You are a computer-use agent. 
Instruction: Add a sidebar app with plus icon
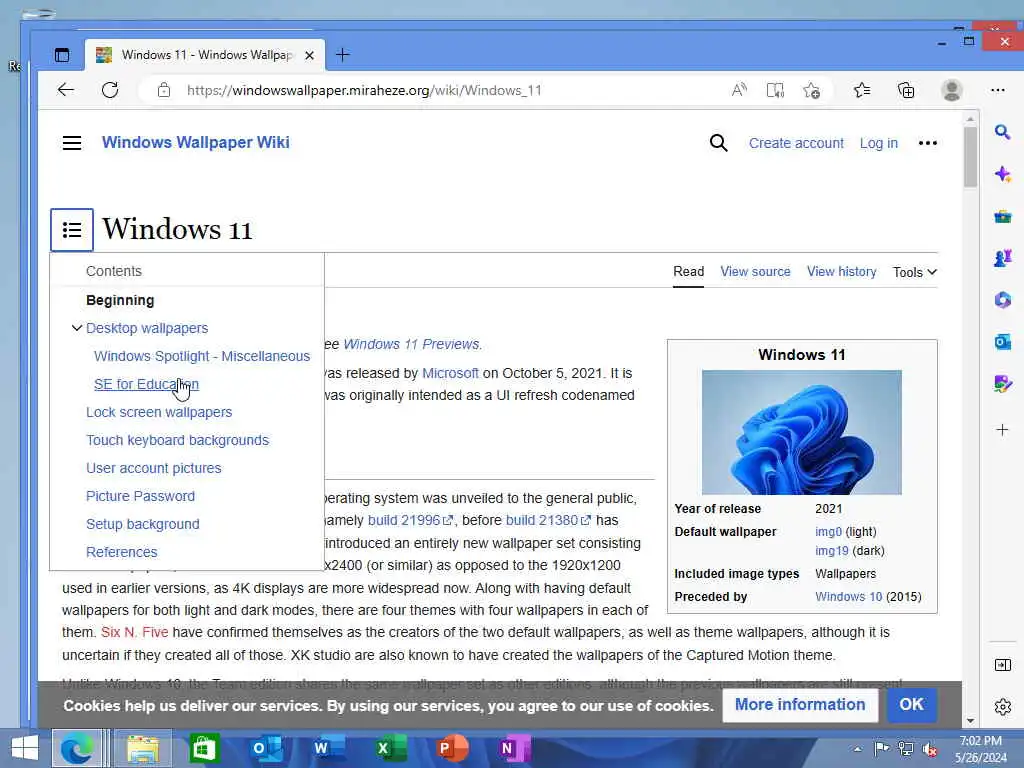(1002, 430)
